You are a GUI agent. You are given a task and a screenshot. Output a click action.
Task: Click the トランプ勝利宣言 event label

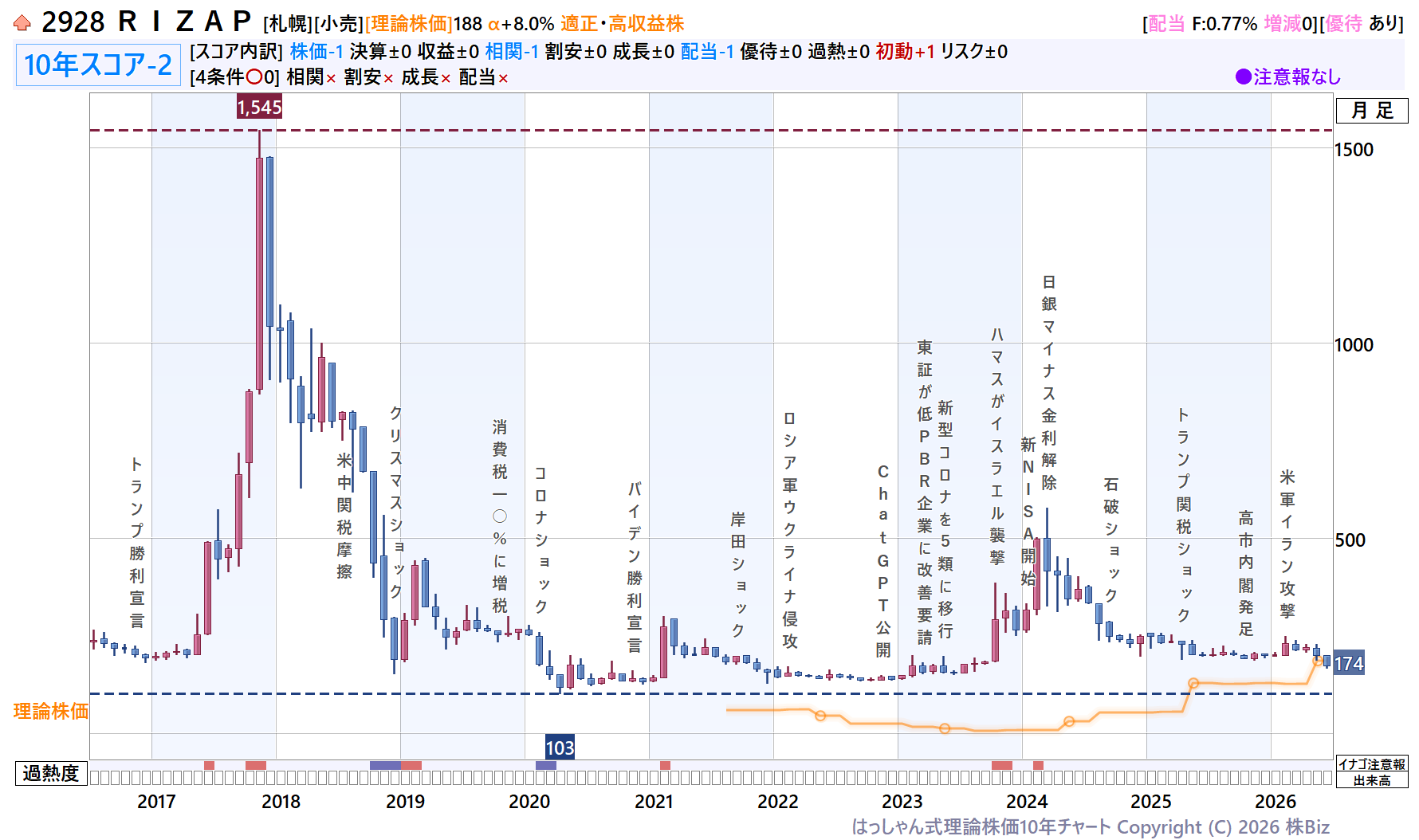137,542
